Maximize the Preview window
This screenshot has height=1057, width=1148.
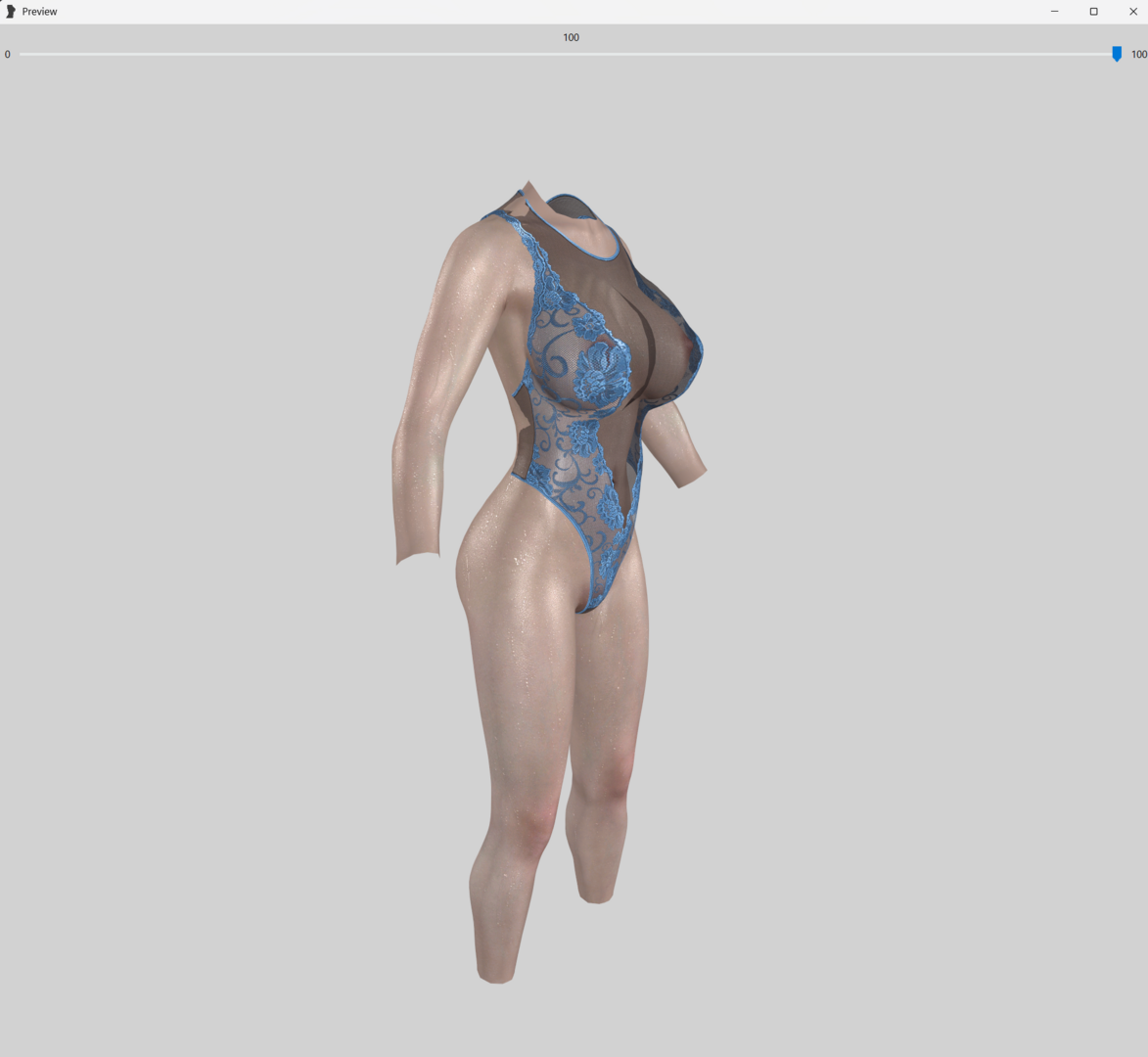click(x=1094, y=11)
